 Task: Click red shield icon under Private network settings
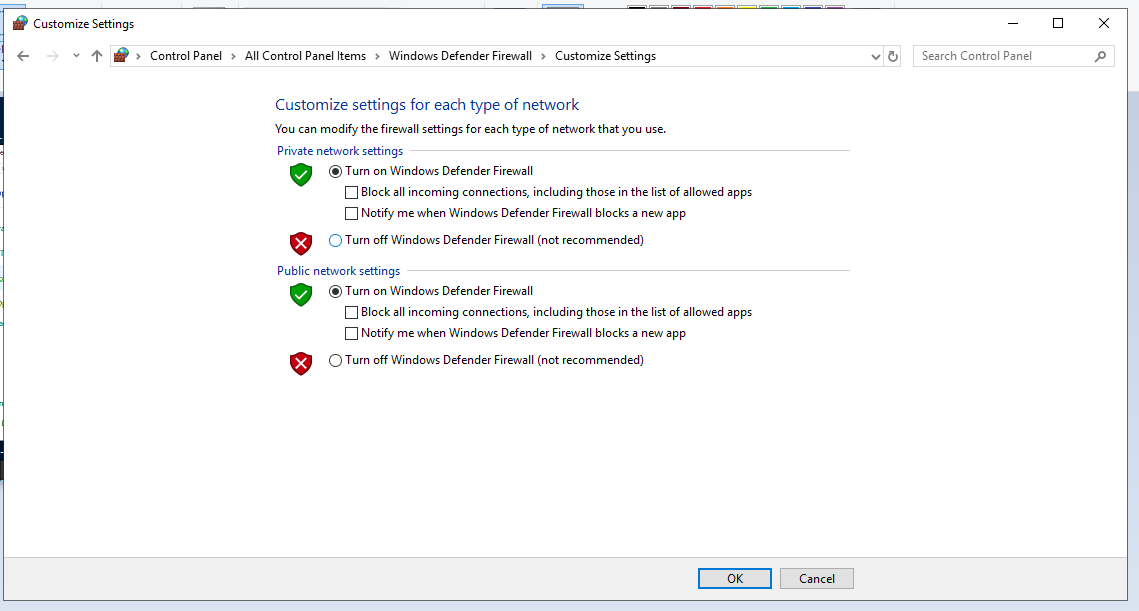pyautogui.click(x=301, y=243)
